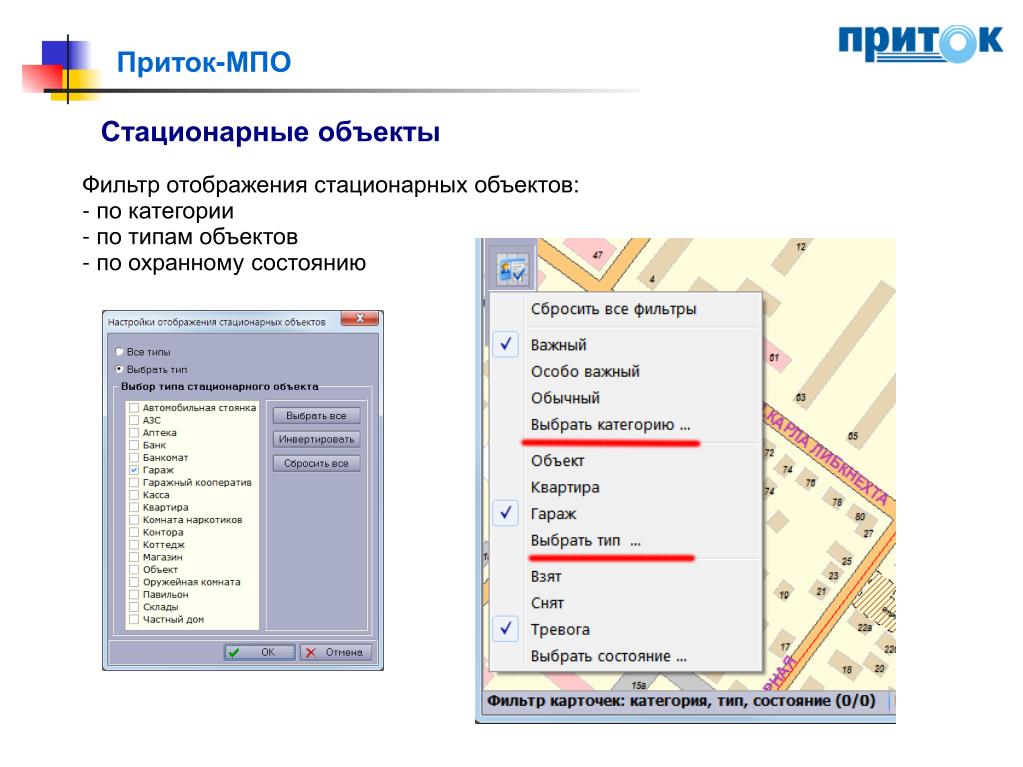Check the 'Склады' checkbox
This screenshot has width=1023, height=767.
(134, 607)
